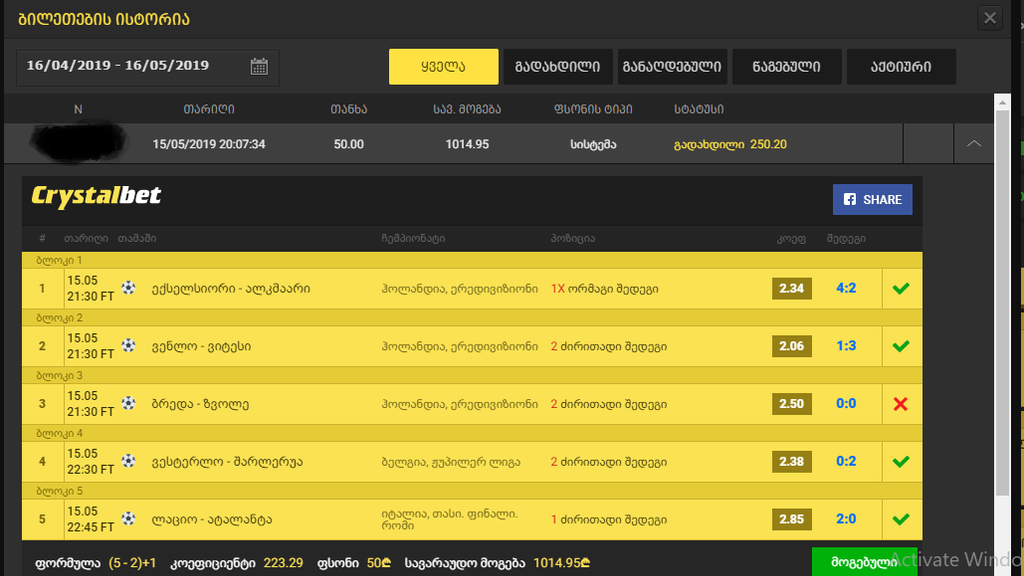The image size is (1024, 576).
Task: Click the ექსელსიორი - ალკმაარი match name
Action: 231,289
